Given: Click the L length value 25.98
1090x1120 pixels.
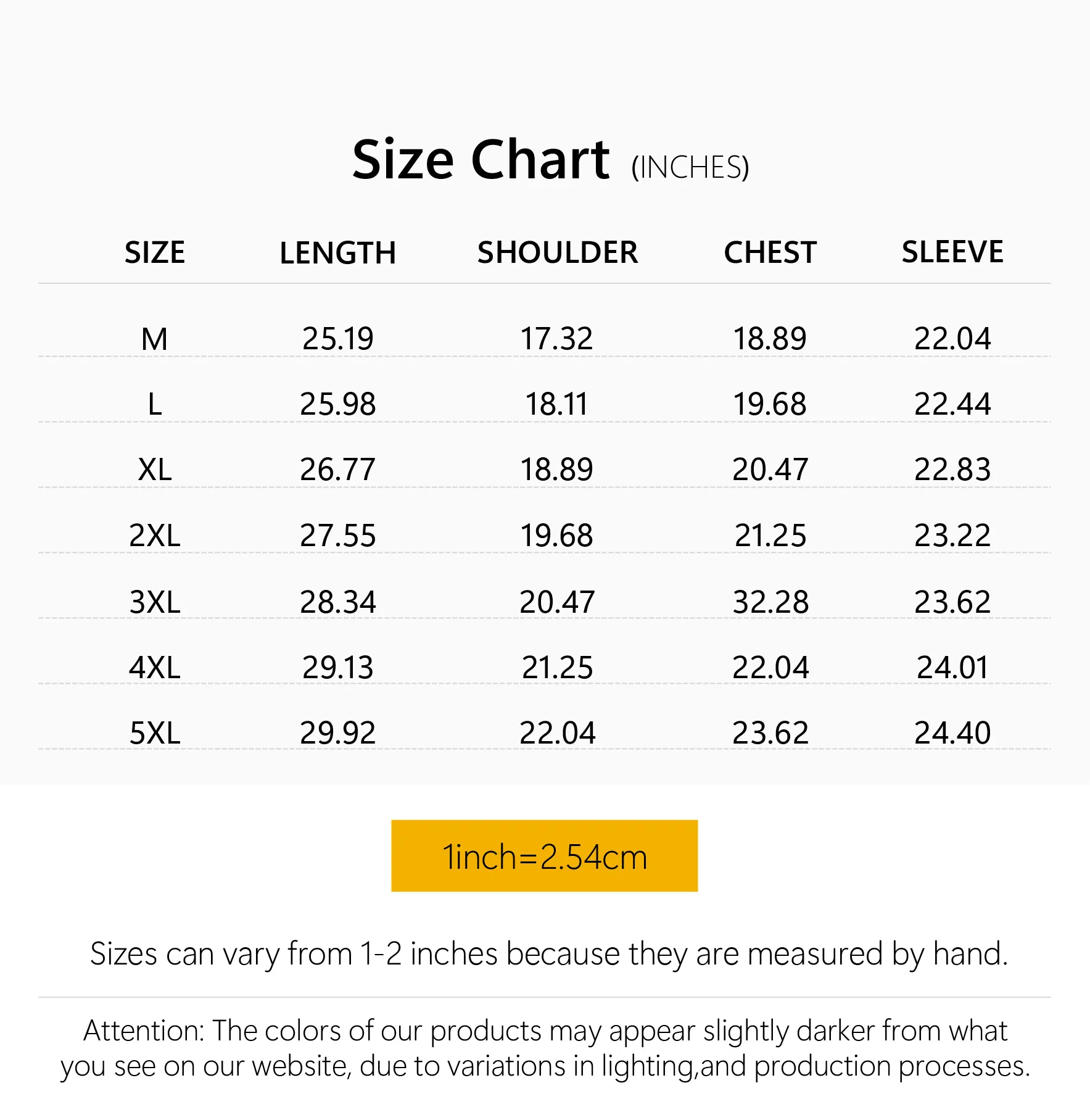Looking at the screenshot, I should pos(337,404).
